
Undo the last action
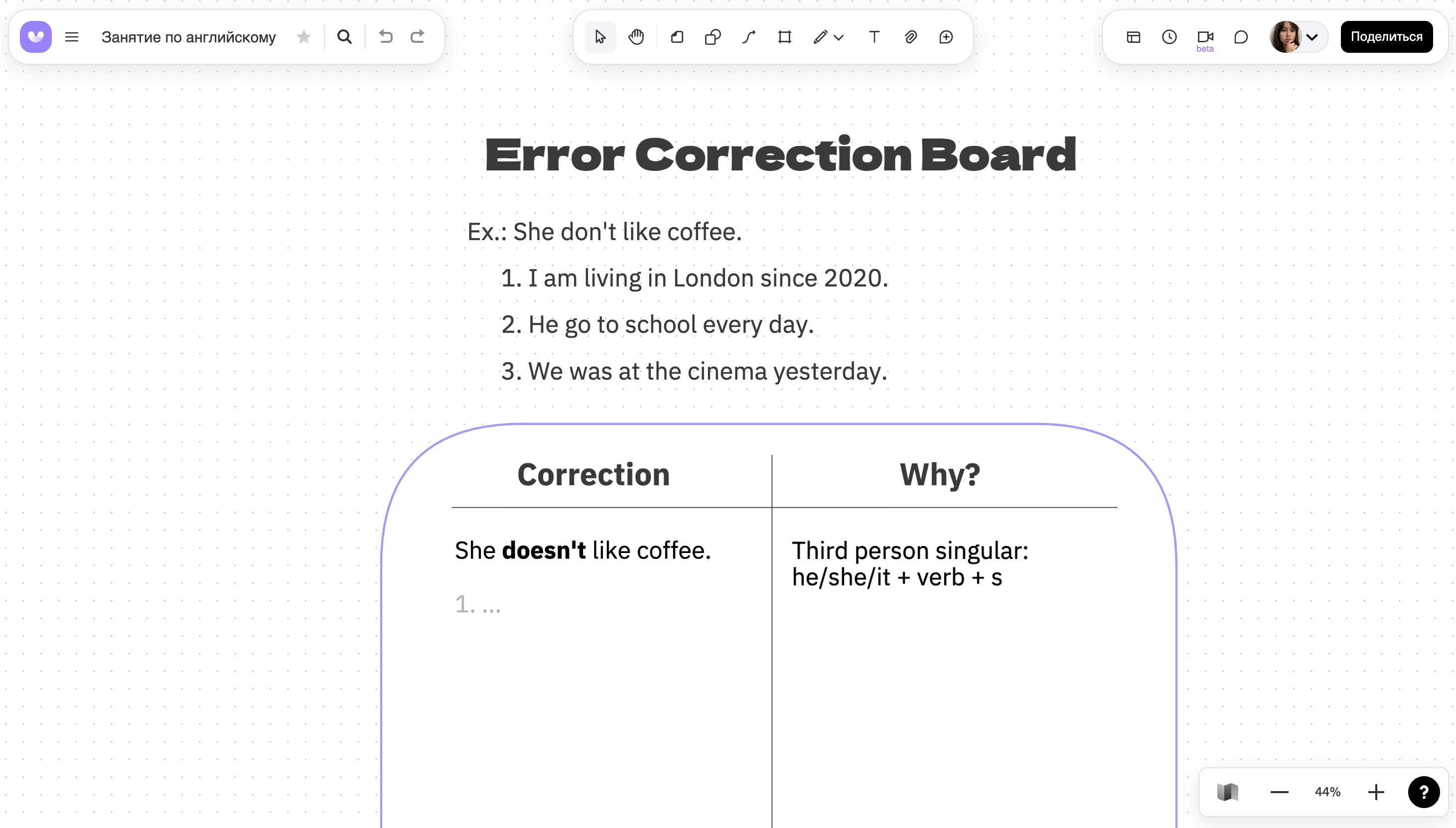tap(386, 37)
